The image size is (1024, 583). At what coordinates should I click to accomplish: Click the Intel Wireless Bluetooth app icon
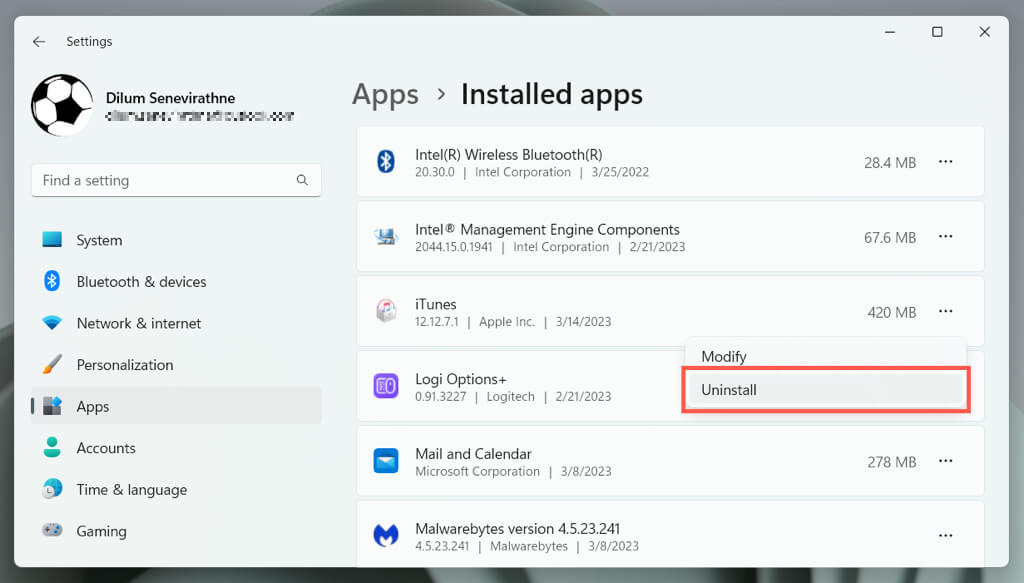click(386, 162)
